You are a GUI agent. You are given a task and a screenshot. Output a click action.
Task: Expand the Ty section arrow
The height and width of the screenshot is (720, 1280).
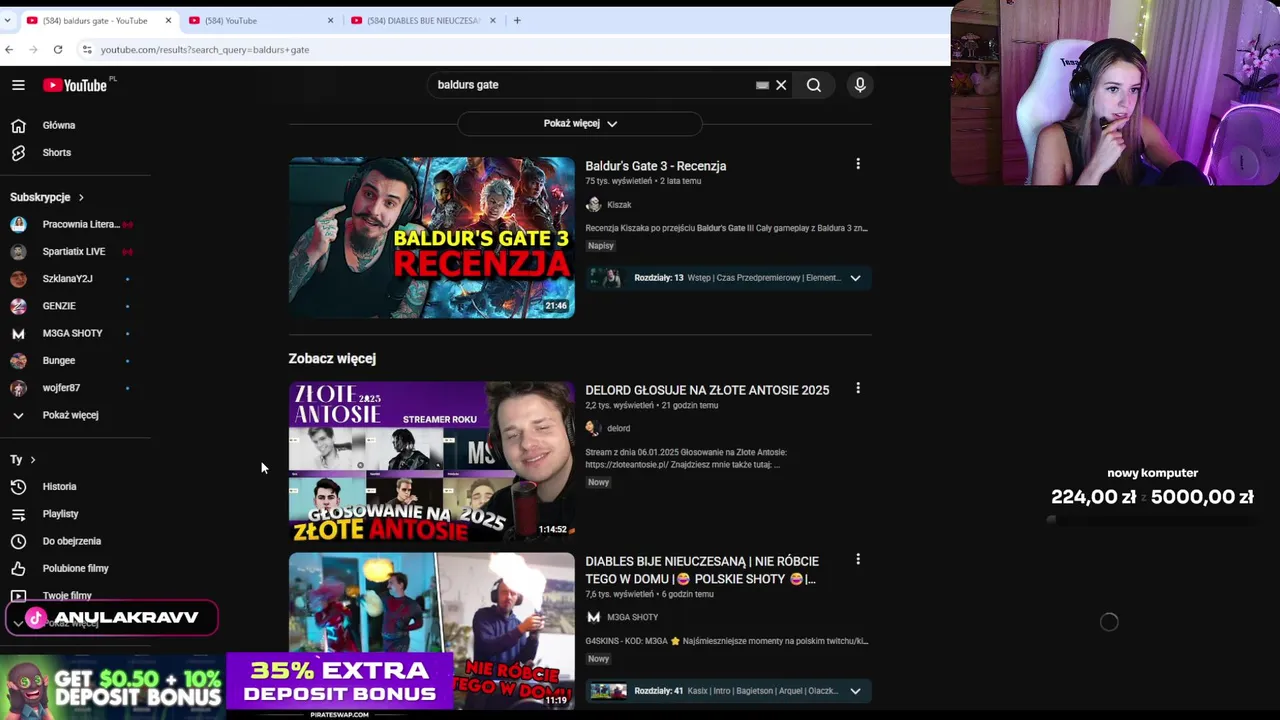[x=33, y=459]
